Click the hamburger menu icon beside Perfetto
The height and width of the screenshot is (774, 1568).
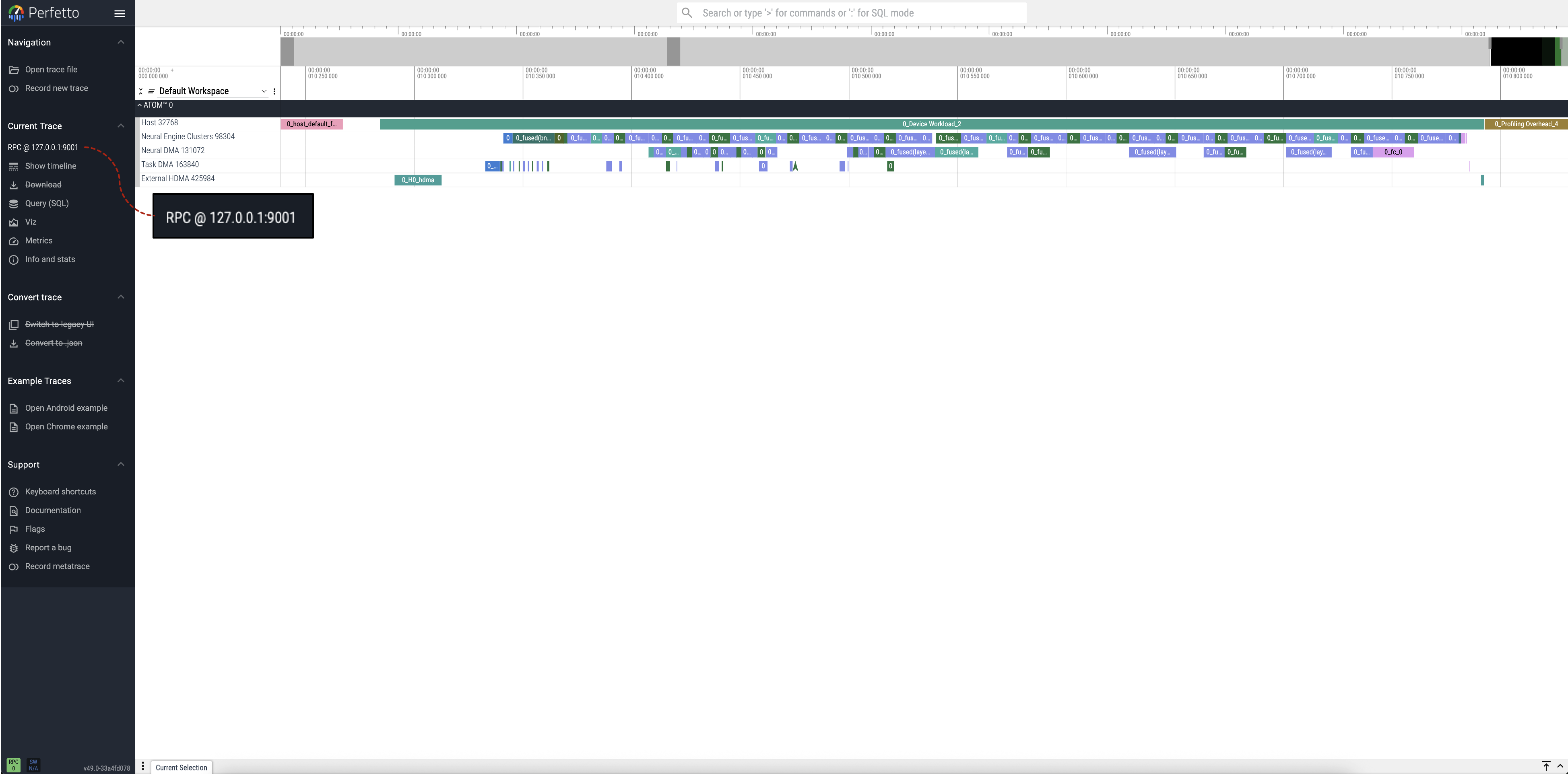tap(119, 13)
